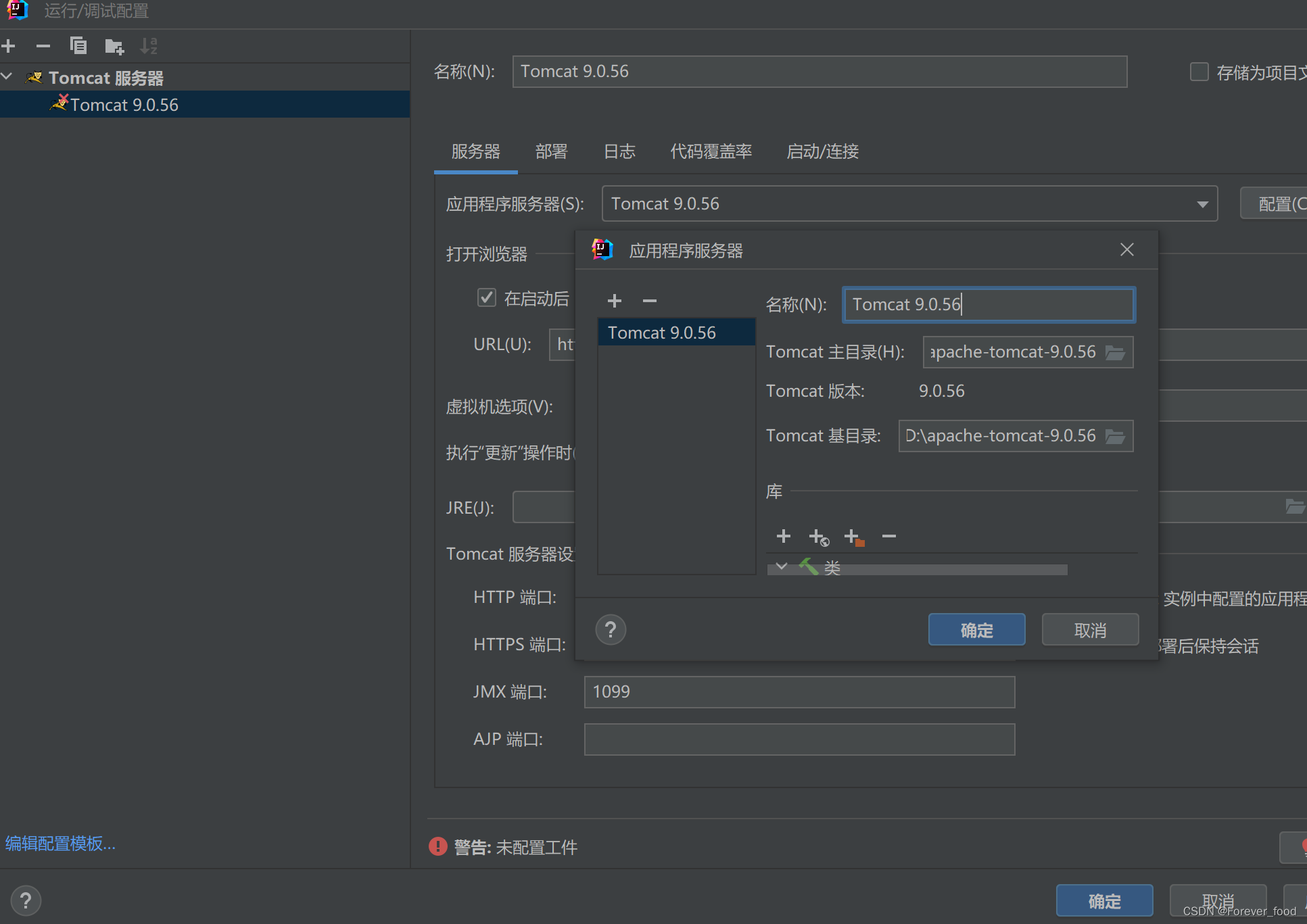Toggle the 存储为项目文件 checkbox
Screen dimensions: 1307x924
tap(1199, 72)
